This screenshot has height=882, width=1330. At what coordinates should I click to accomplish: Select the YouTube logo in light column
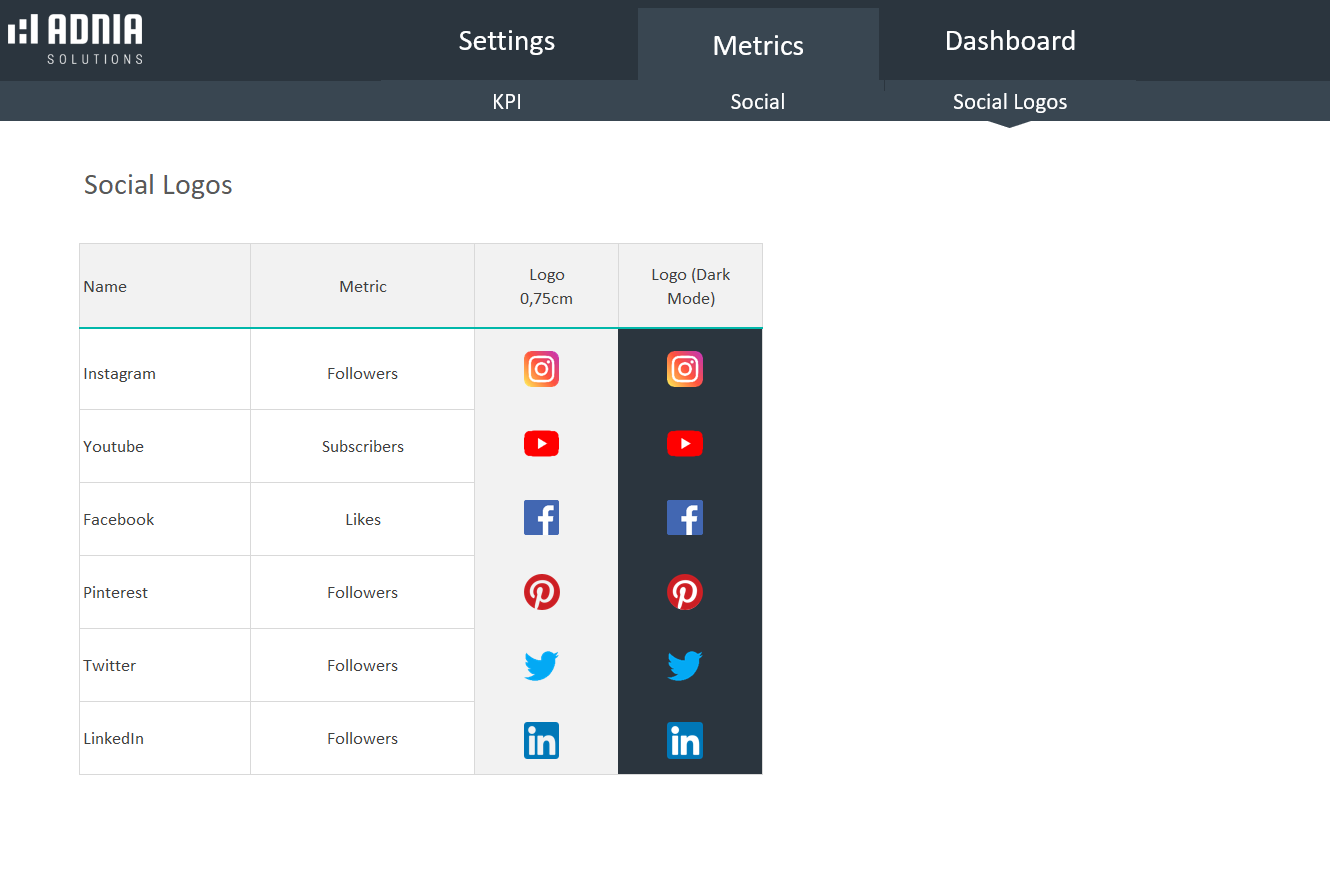pos(541,444)
